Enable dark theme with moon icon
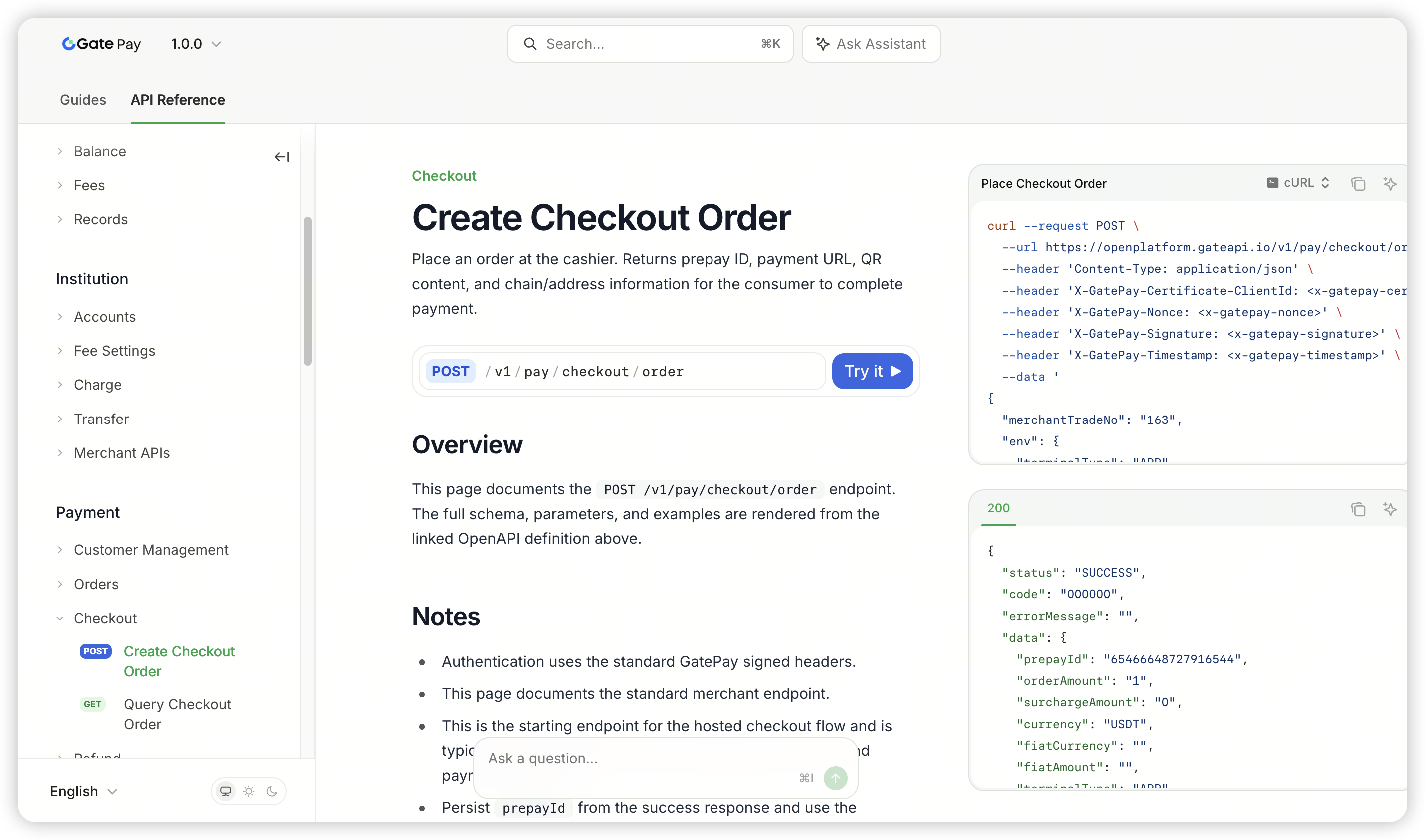Screen dimensions: 1425x840 272,791
